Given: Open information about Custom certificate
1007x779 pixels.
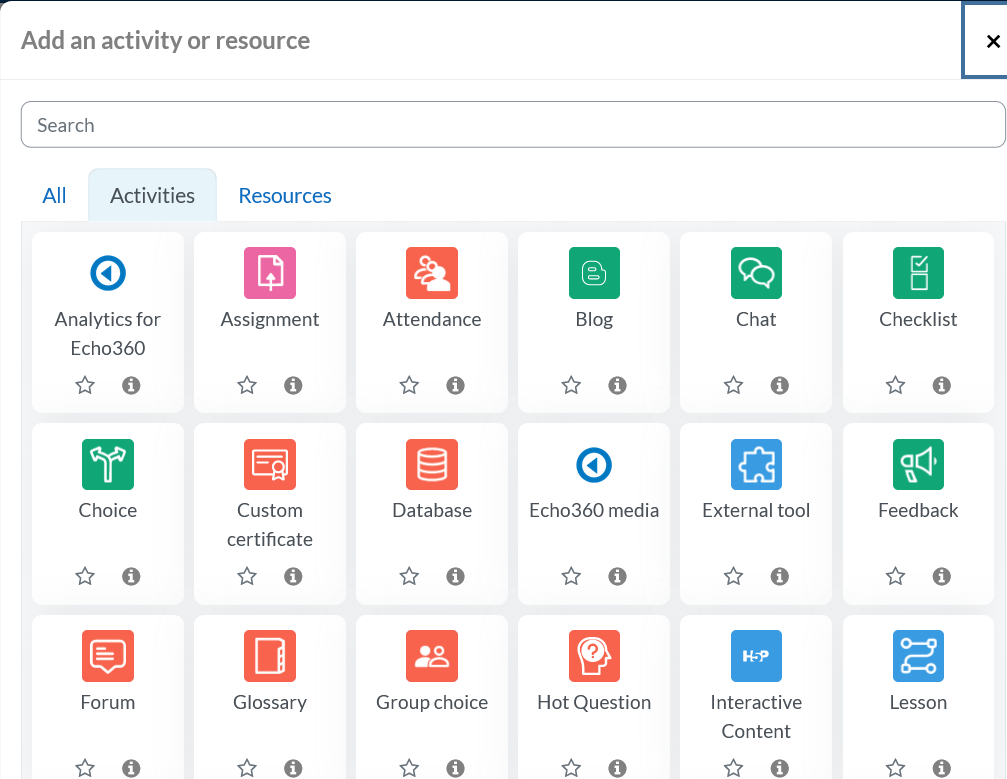Looking at the screenshot, I should [x=293, y=576].
